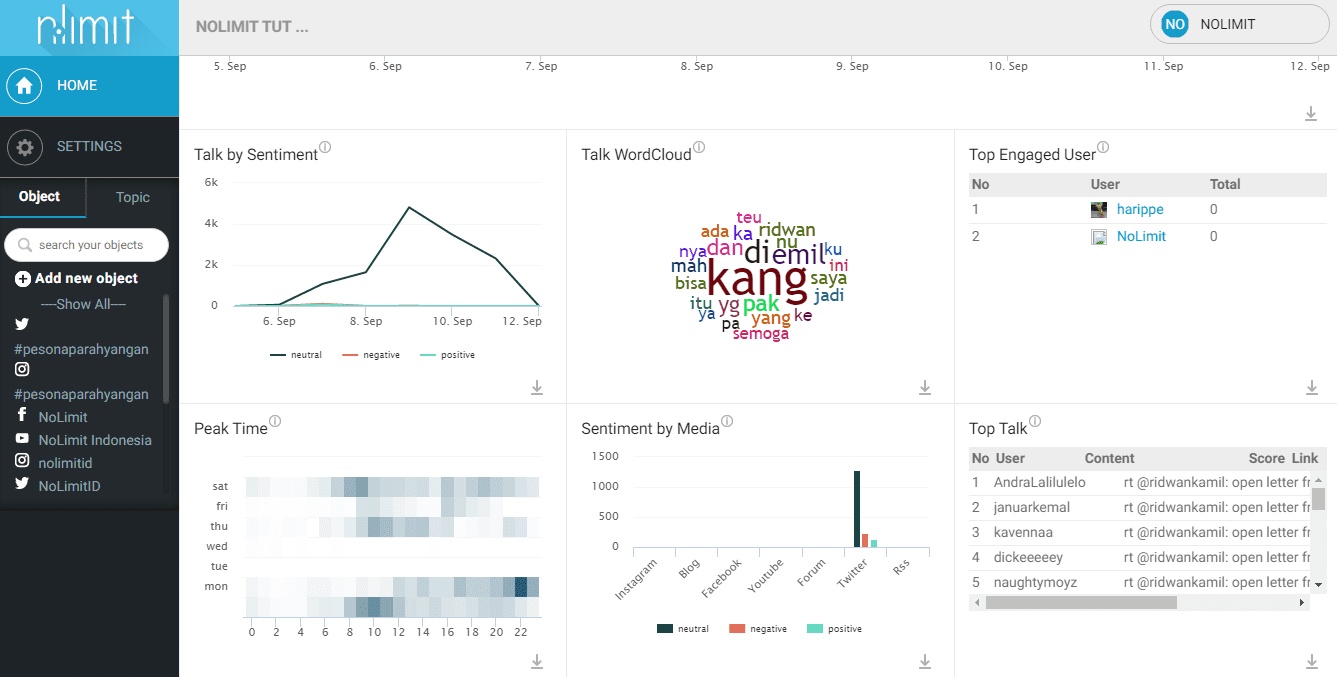Click the plus icon beside Add new object
Screen dimensions: 1337x677
23,279
